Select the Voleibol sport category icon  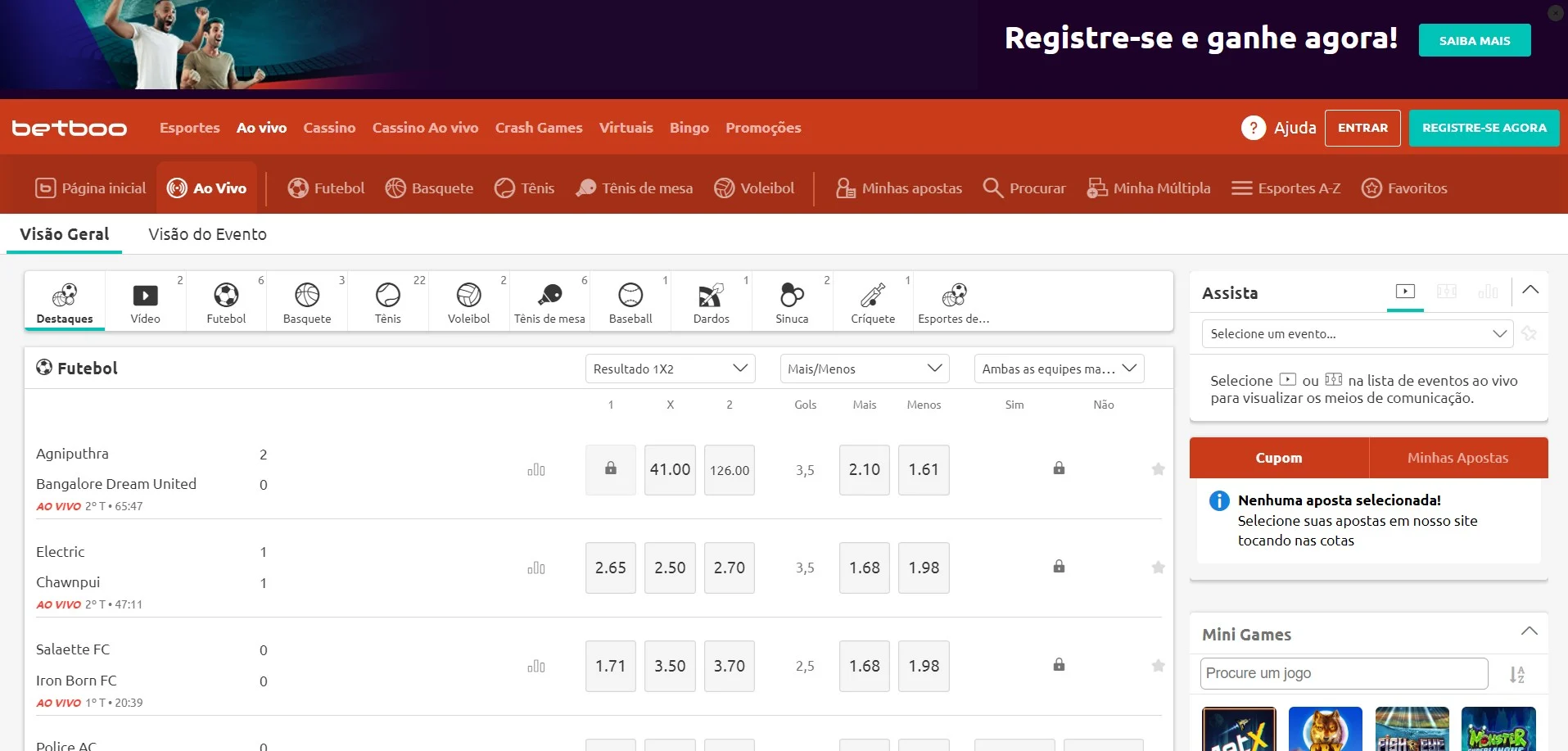pyautogui.click(x=468, y=301)
